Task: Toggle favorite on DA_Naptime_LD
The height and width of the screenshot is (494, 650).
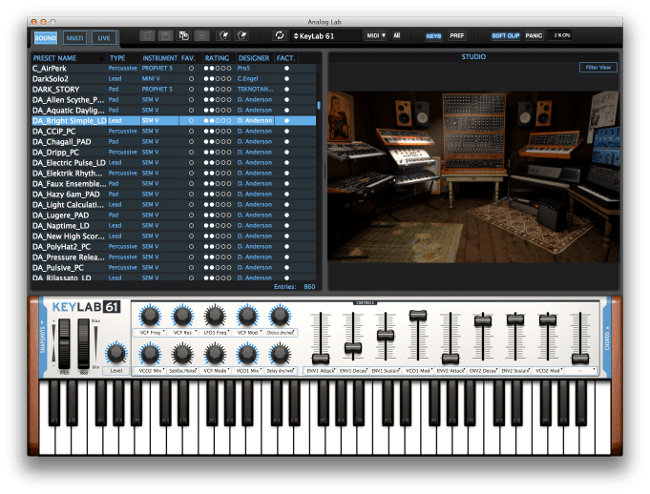Action: pos(191,225)
